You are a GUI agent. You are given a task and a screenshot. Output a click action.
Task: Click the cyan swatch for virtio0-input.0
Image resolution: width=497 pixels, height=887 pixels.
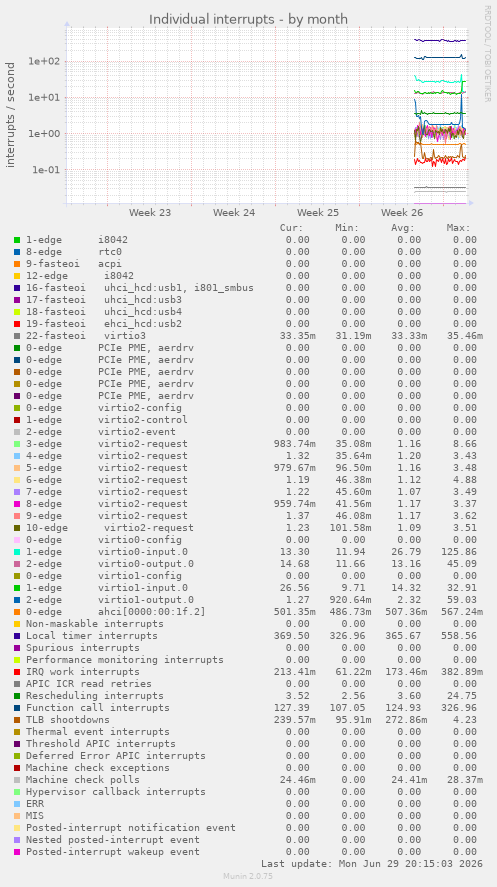click(17, 552)
